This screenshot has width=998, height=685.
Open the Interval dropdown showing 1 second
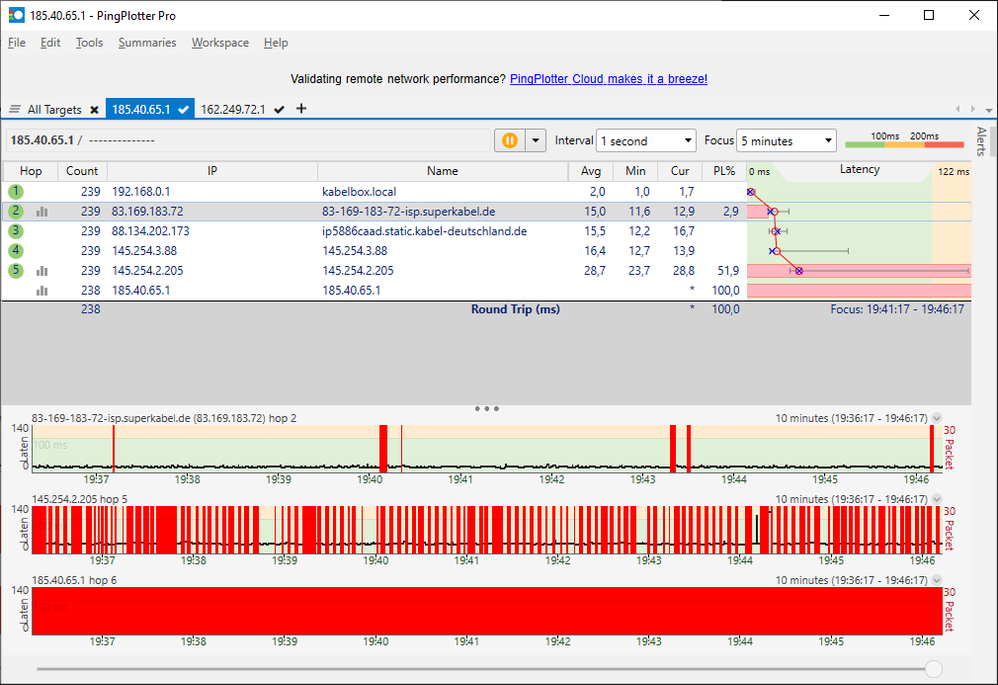pyautogui.click(x=646, y=141)
